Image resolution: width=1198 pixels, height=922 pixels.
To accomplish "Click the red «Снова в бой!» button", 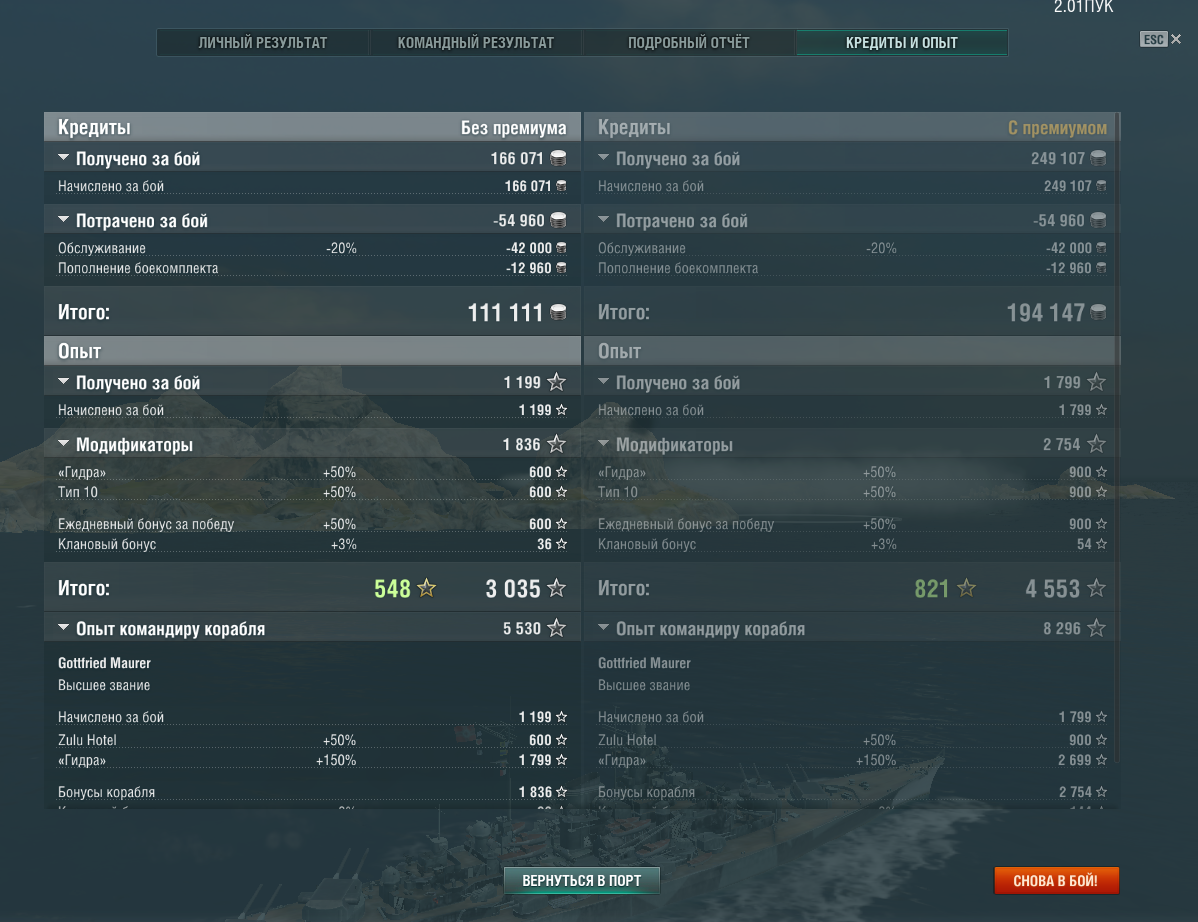I will (x=1056, y=881).
